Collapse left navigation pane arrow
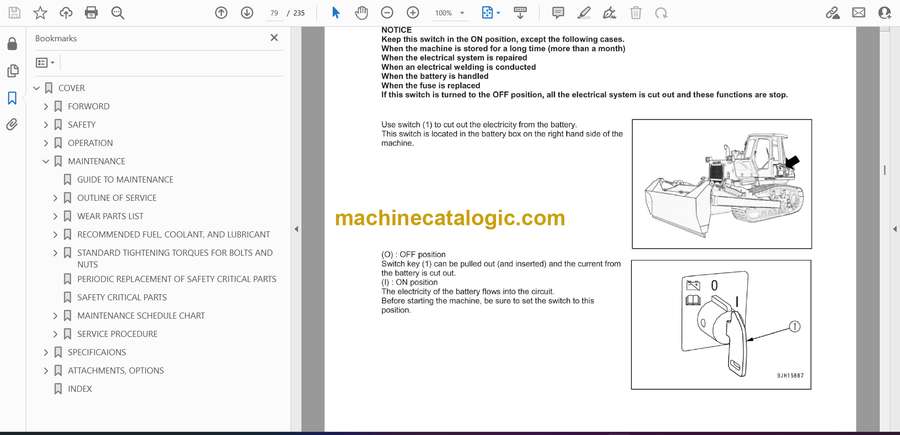Viewport: 900px width, 435px height. (x=296, y=229)
